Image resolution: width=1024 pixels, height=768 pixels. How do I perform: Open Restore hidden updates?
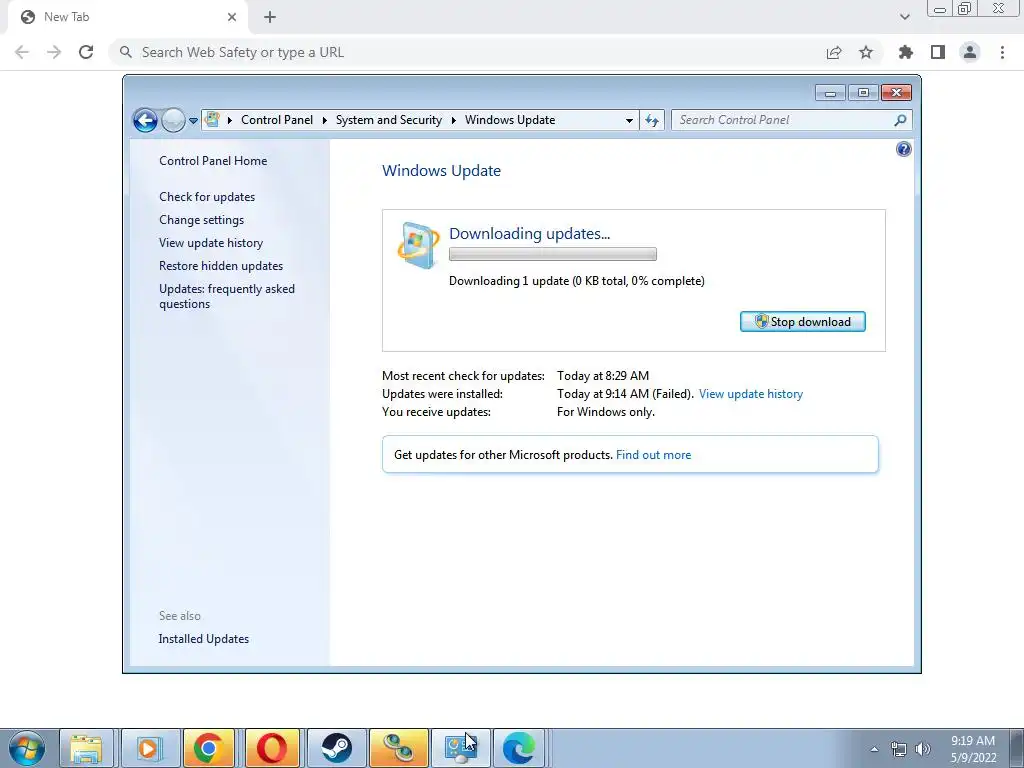(221, 266)
